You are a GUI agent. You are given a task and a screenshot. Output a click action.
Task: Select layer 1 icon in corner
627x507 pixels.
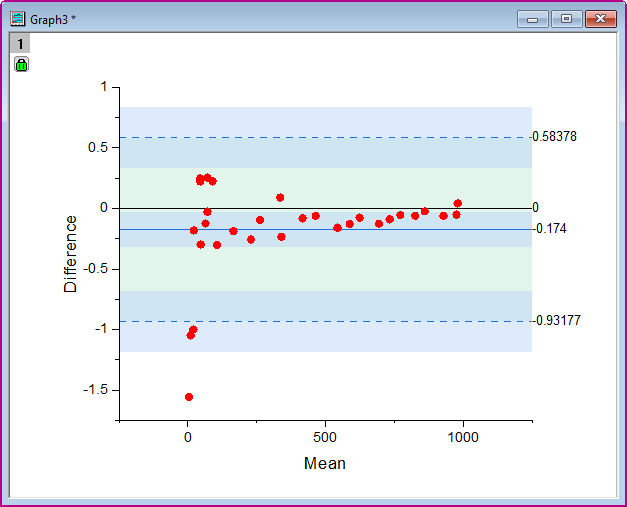[x=20, y=43]
